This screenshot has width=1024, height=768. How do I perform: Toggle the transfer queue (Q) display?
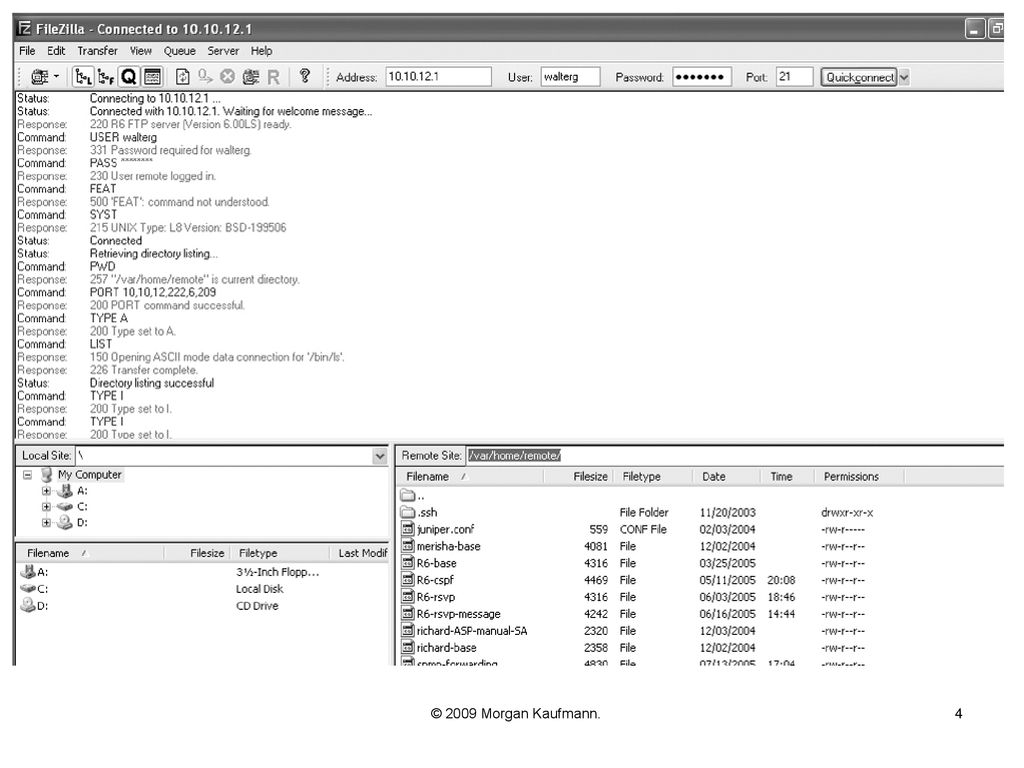pyautogui.click(x=129, y=77)
